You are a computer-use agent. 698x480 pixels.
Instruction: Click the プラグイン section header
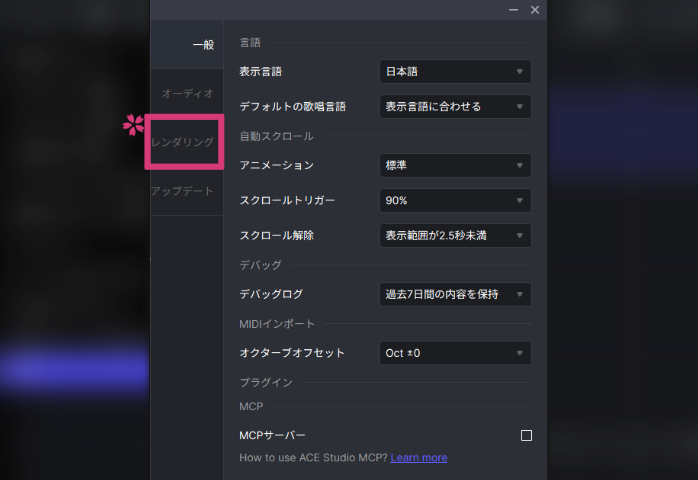point(265,383)
